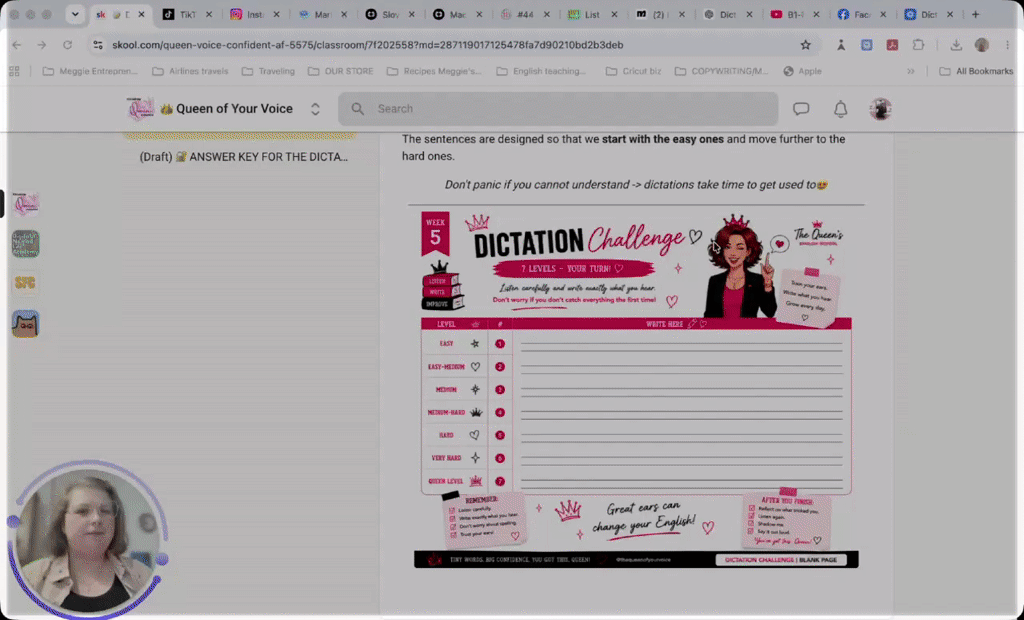This screenshot has height=620, width=1024.
Task: Open the tab search dropdown arrow
Action: (x=75, y=14)
